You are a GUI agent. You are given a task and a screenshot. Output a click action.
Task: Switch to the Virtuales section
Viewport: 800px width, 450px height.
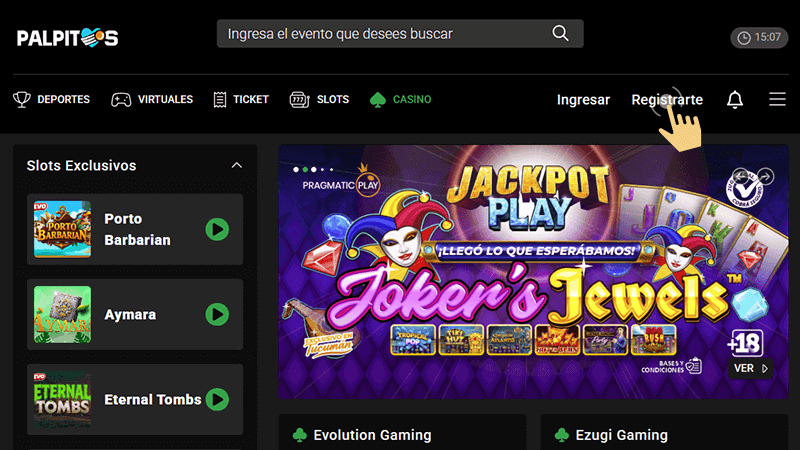155,100
